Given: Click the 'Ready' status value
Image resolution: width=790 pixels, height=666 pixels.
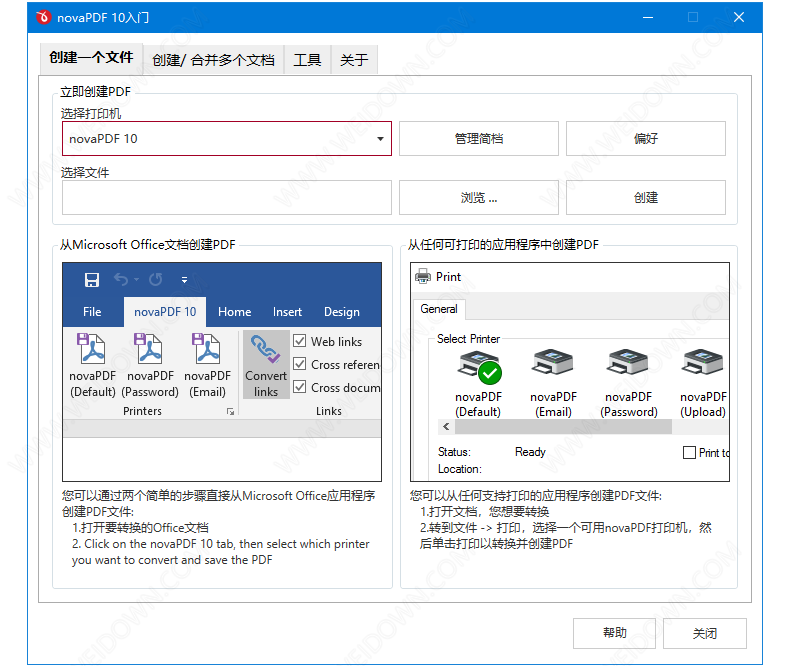Looking at the screenshot, I should [530, 452].
